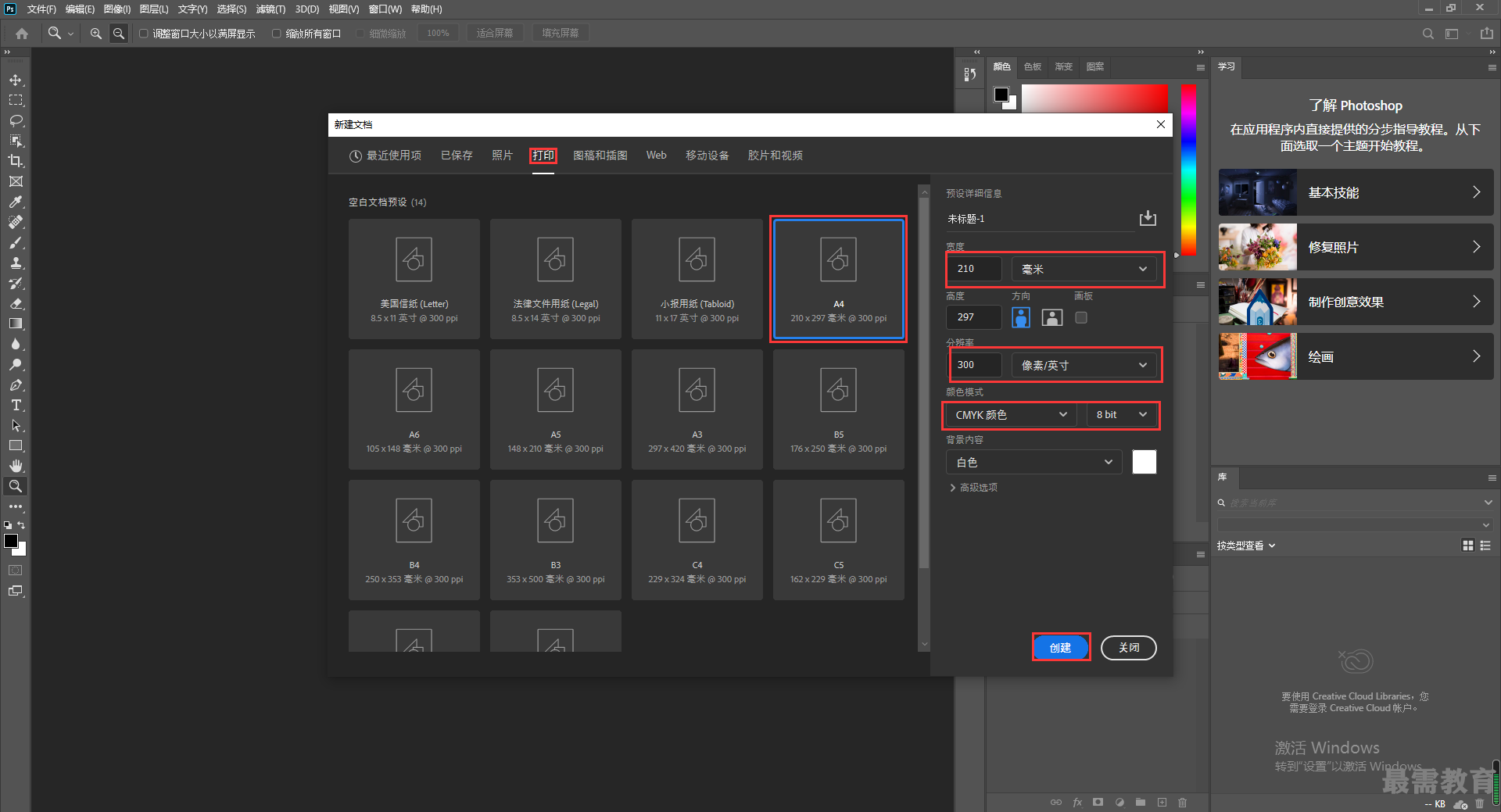The image size is (1501, 812).
Task: Select the Clone Stamp tool
Action: tap(16, 263)
